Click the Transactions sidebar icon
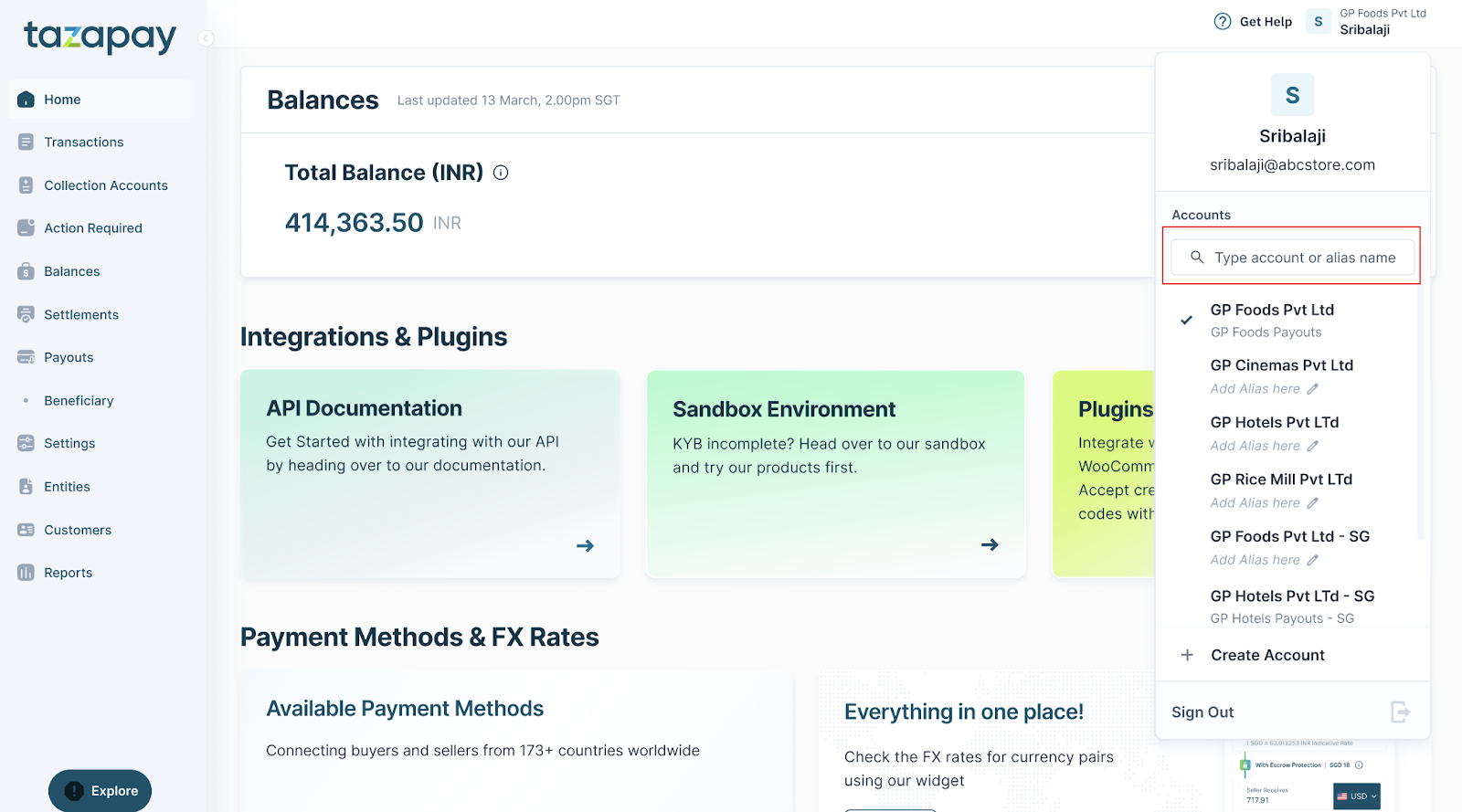Viewport: 1462px width, 812px height. (x=26, y=142)
